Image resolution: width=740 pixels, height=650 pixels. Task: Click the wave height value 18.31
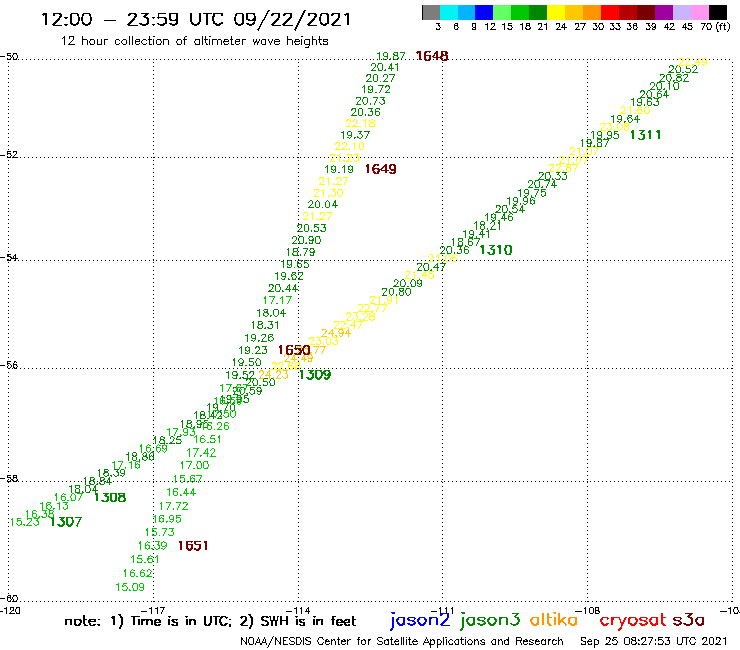(265, 325)
